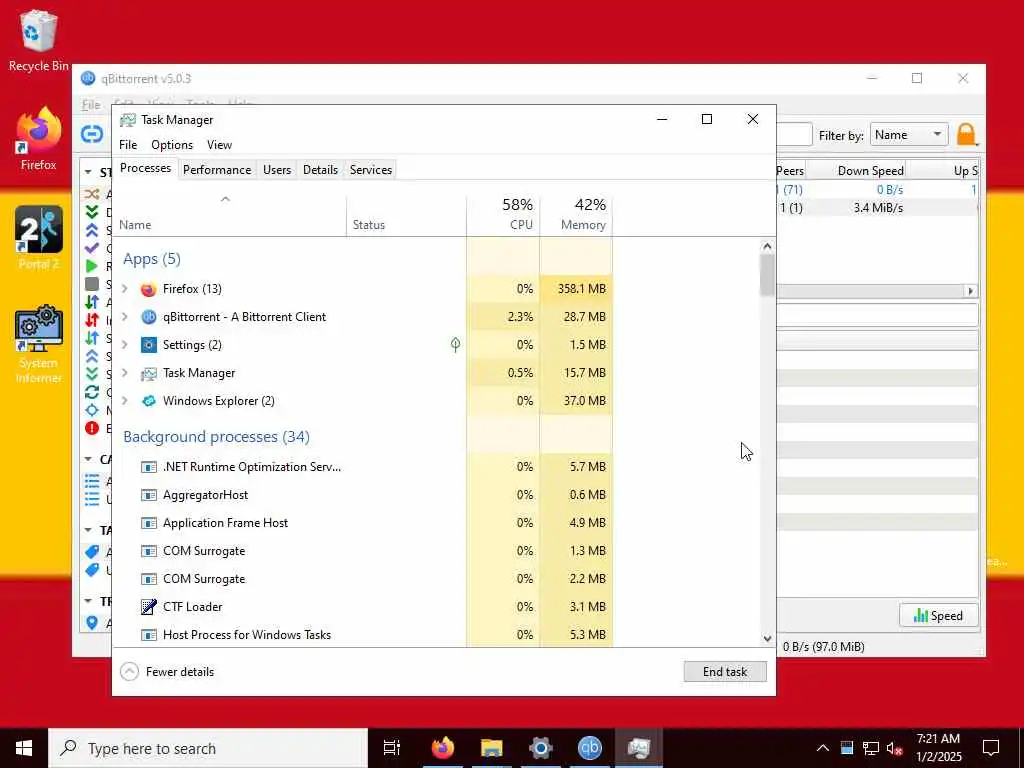The width and height of the screenshot is (1024, 768).
Task: Expand Task Manager process group
Action: 125,373
